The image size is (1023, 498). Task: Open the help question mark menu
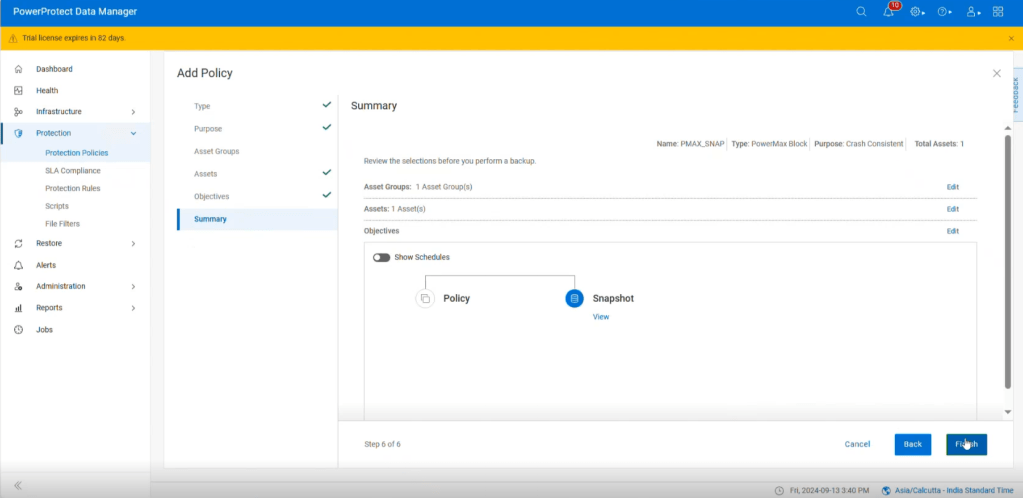[x=943, y=12]
